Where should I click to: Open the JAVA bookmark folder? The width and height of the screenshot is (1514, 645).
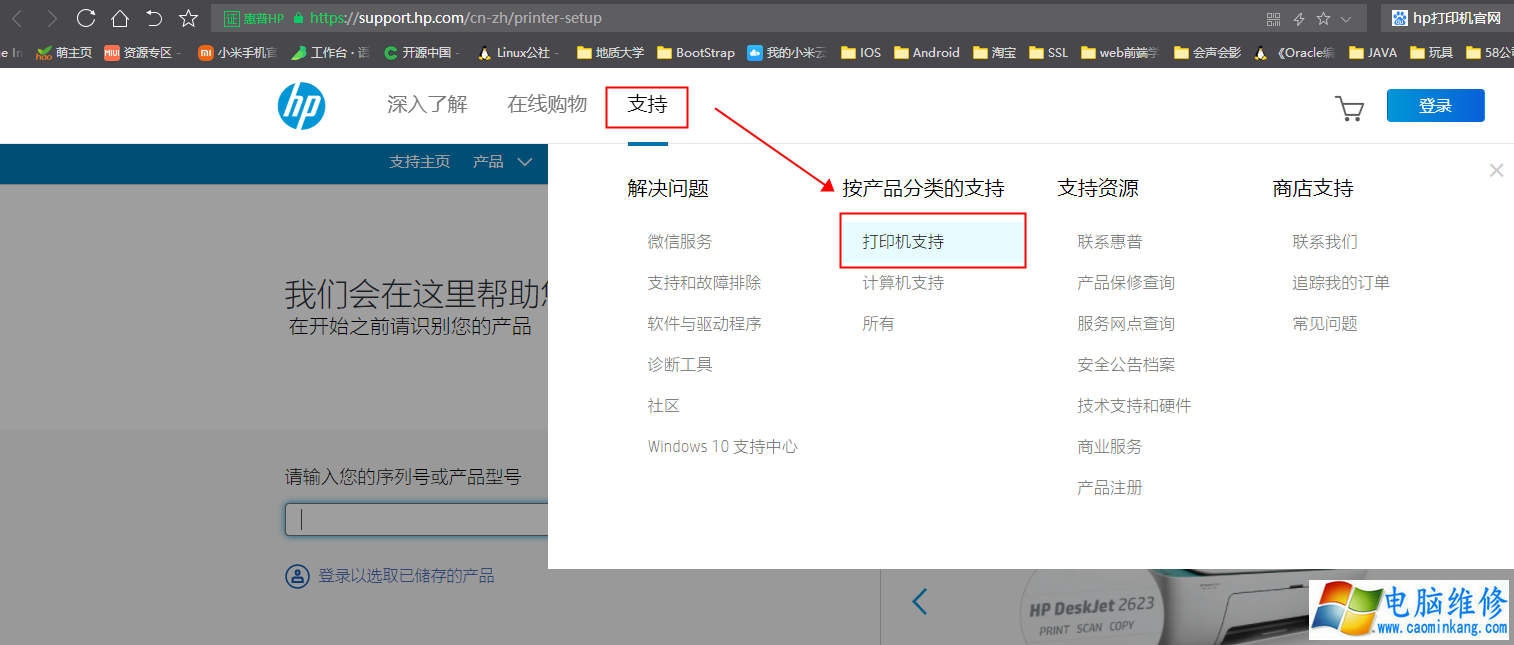(x=1373, y=53)
